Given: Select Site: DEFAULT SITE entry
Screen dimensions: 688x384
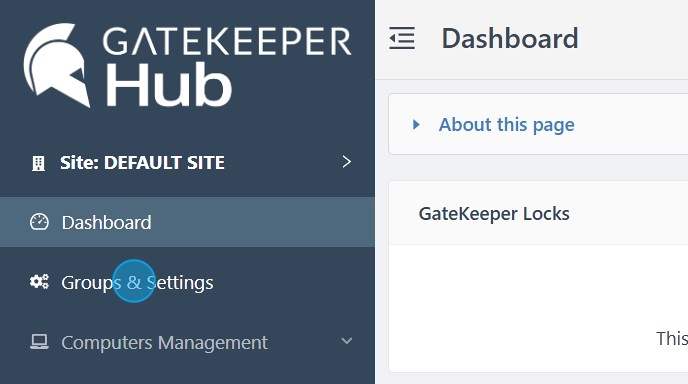Looking at the screenshot, I should tap(187, 163).
